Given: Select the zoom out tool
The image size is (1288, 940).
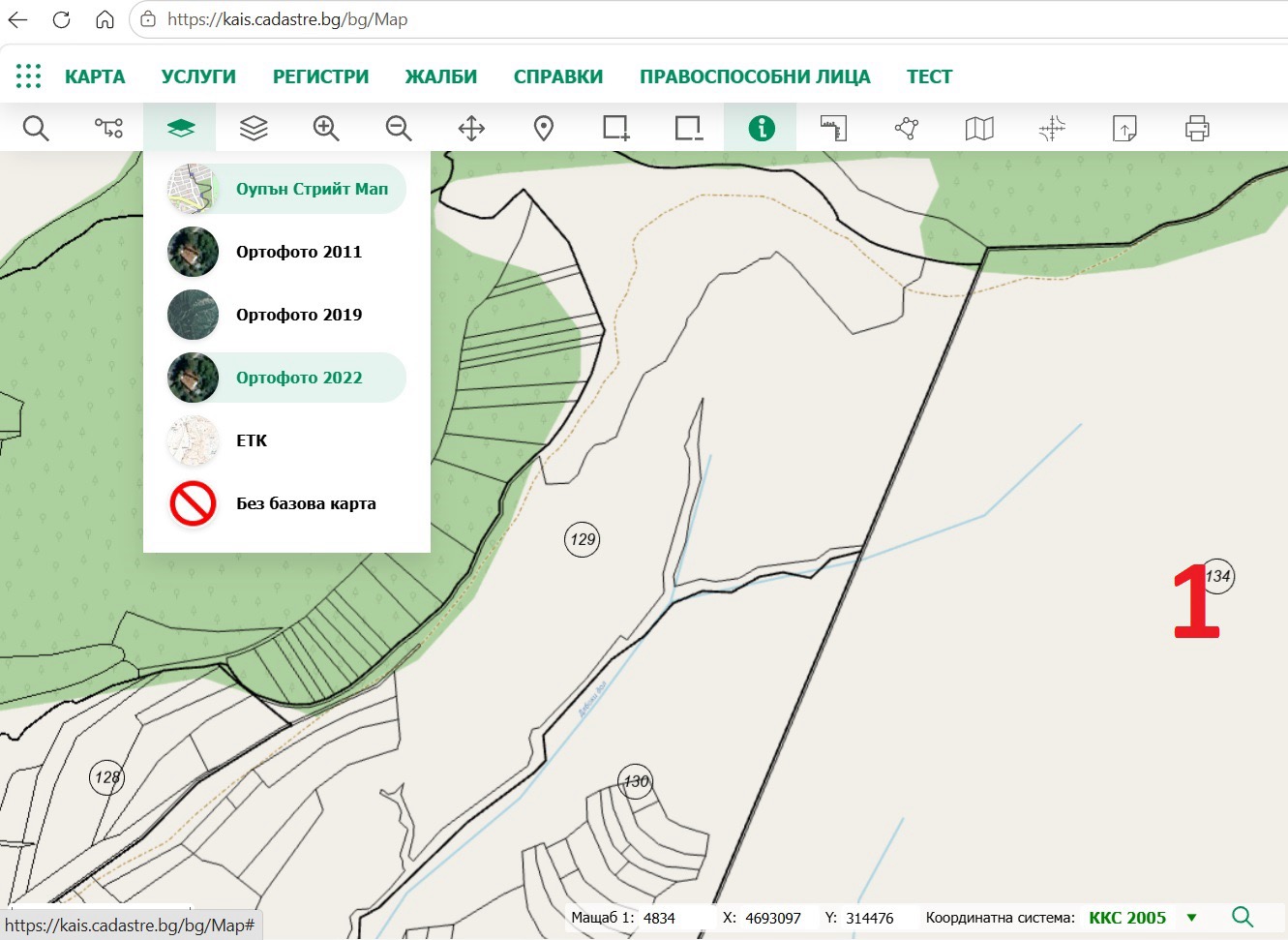Looking at the screenshot, I should click(x=399, y=128).
